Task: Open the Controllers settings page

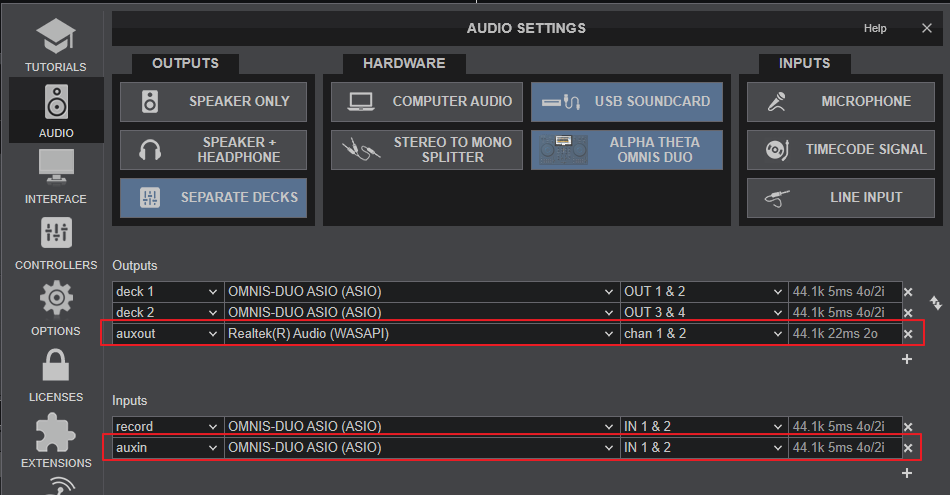Action: click(x=55, y=243)
